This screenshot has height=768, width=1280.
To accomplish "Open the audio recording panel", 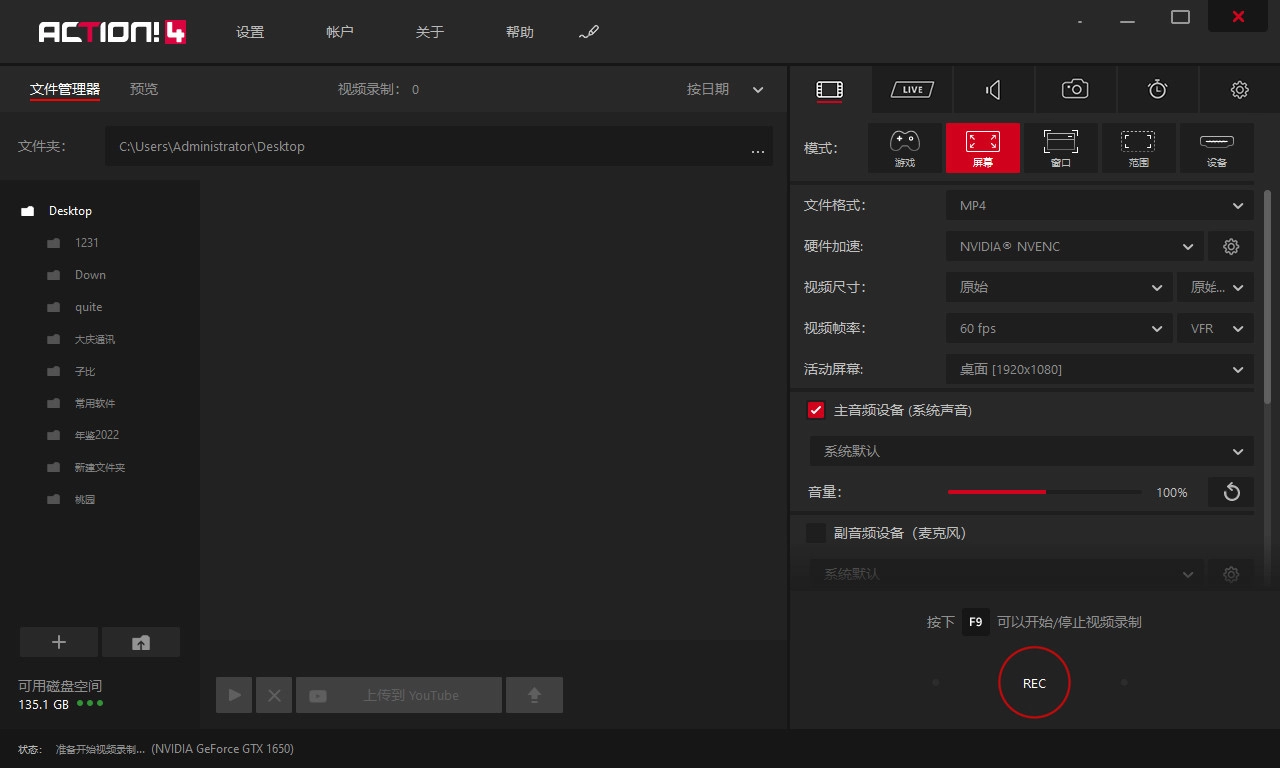I will tap(993, 89).
